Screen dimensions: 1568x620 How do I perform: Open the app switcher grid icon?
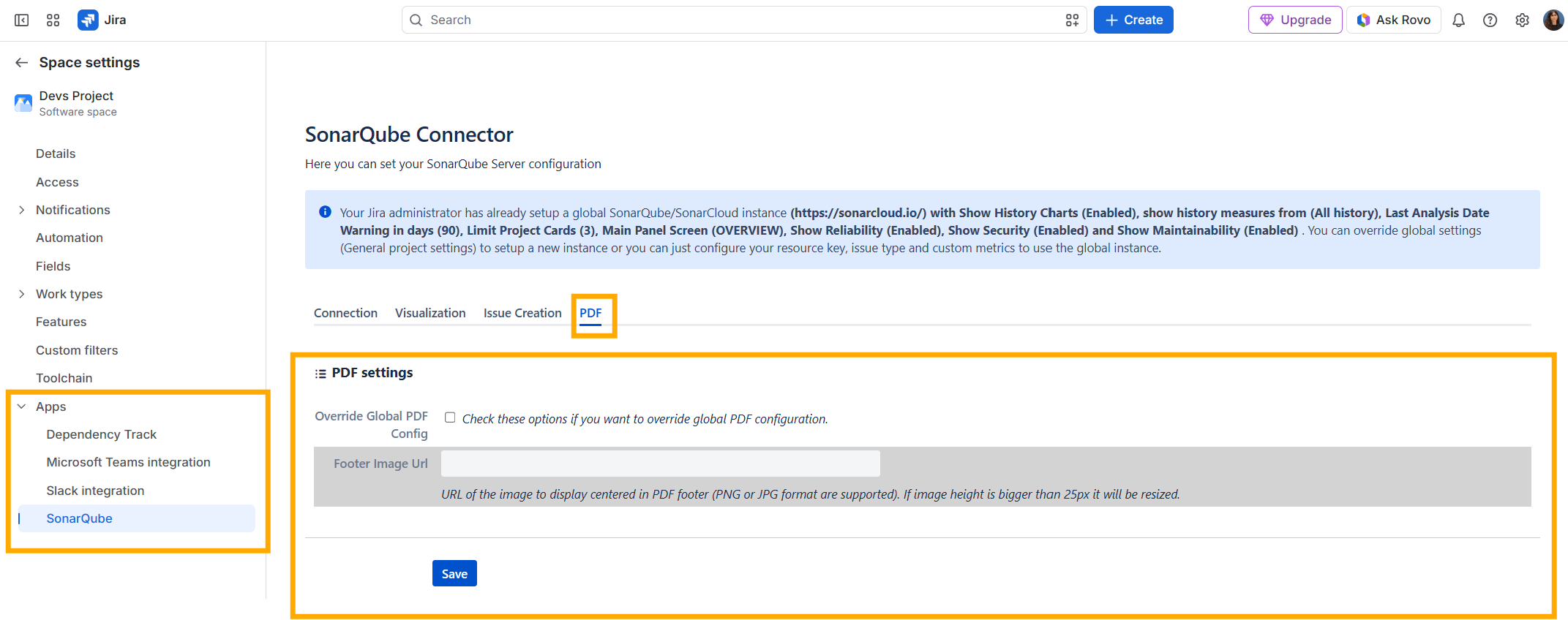[x=53, y=20]
